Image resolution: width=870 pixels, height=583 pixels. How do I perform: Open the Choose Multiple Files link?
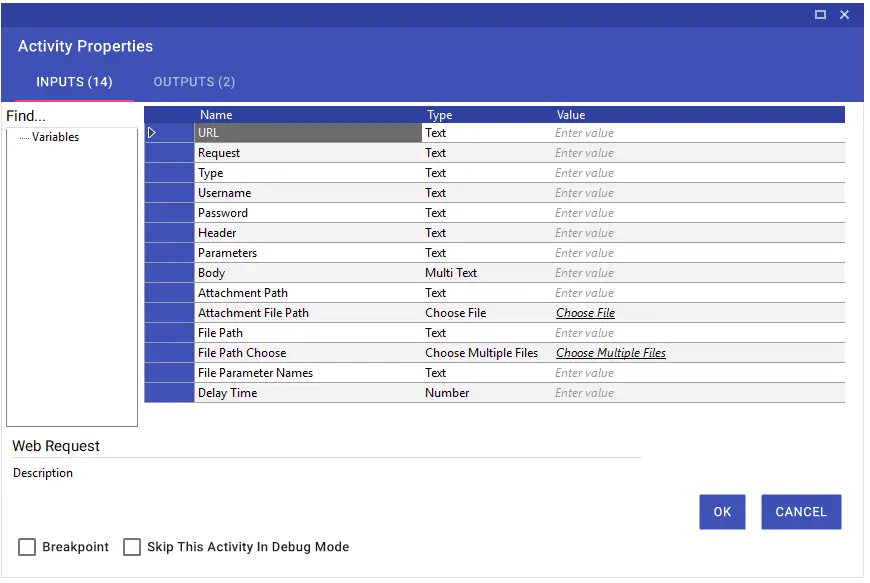(611, 353)
